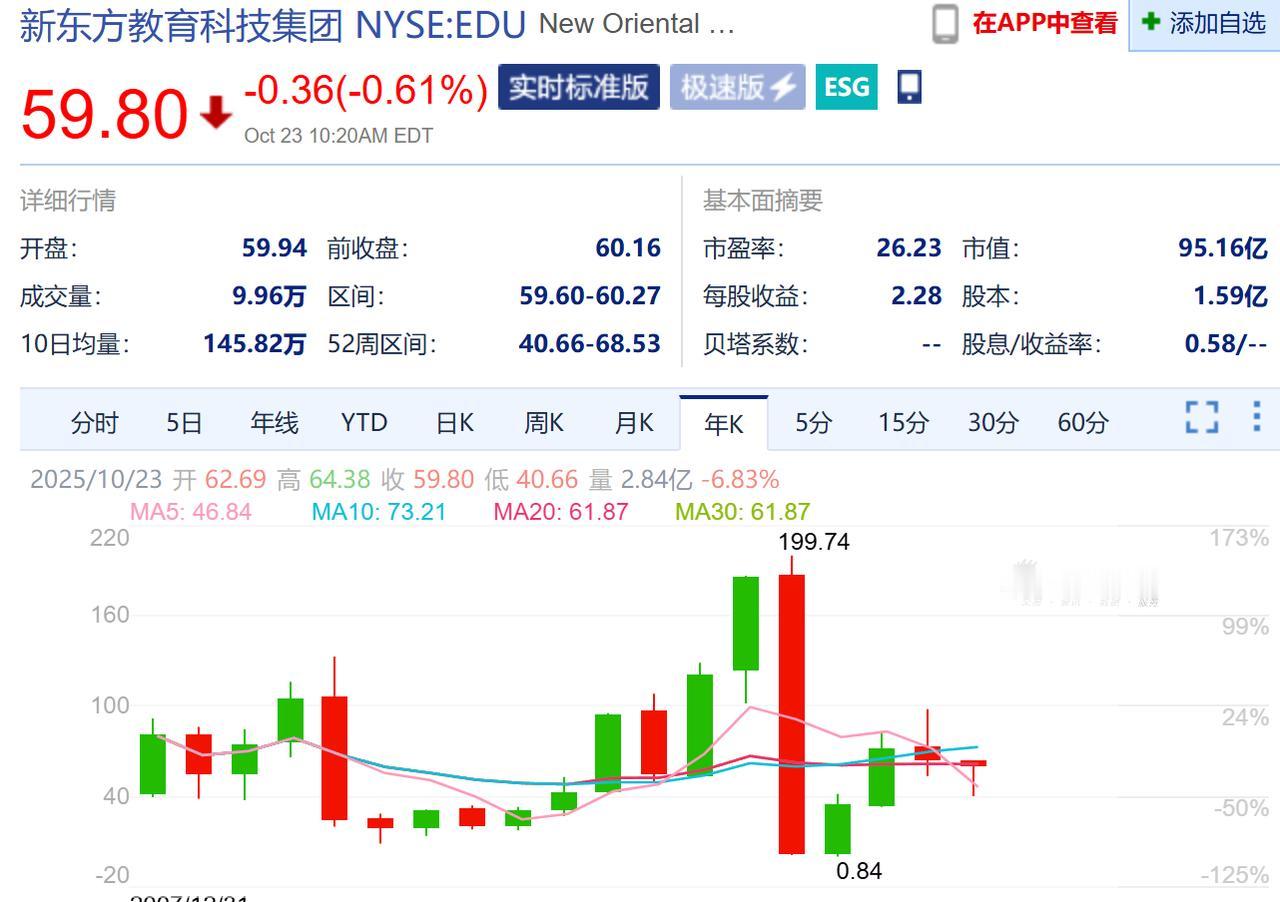This screenshot has width=1280, height=902.
Task: Click the lightning icon on 极速版
Action: pos(782,88)
